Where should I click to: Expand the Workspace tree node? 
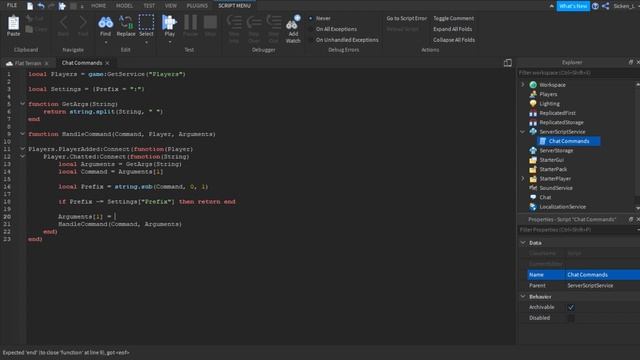(523, 85)
